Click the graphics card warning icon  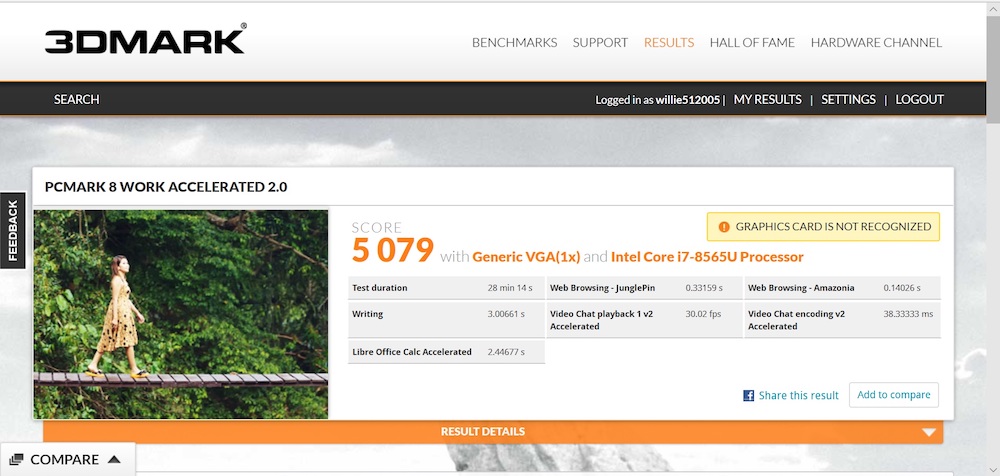724,227
